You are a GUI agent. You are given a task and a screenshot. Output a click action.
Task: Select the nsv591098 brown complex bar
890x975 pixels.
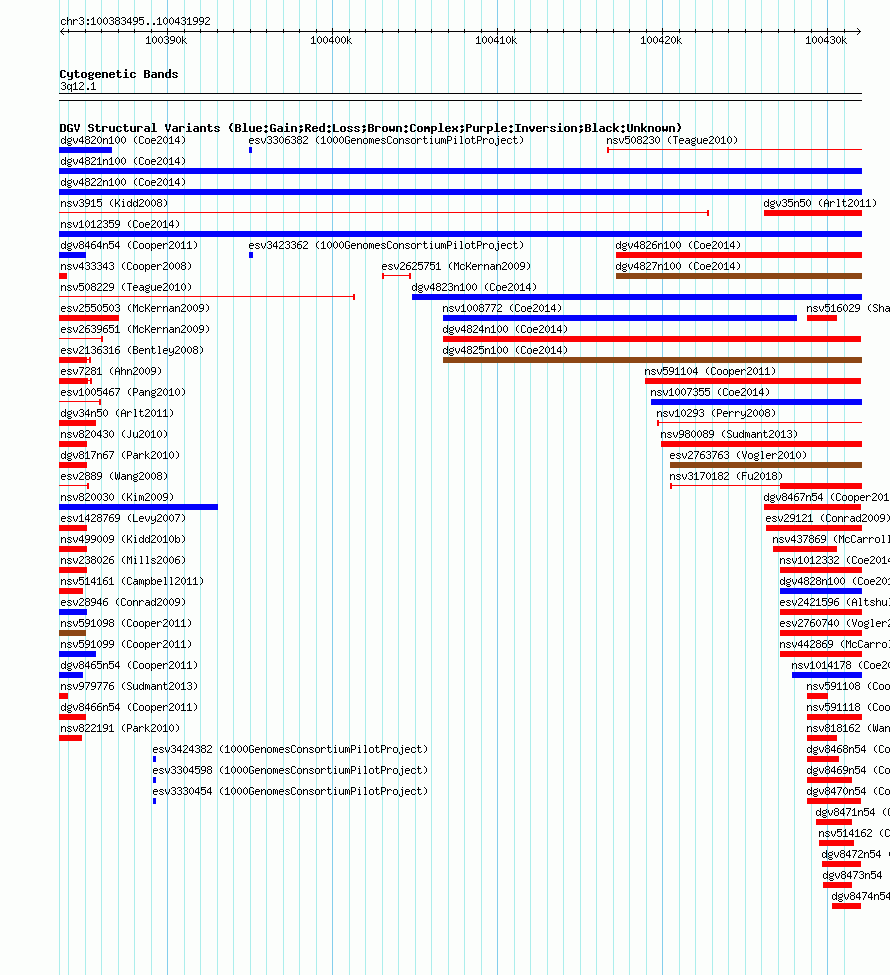[72, 633]
